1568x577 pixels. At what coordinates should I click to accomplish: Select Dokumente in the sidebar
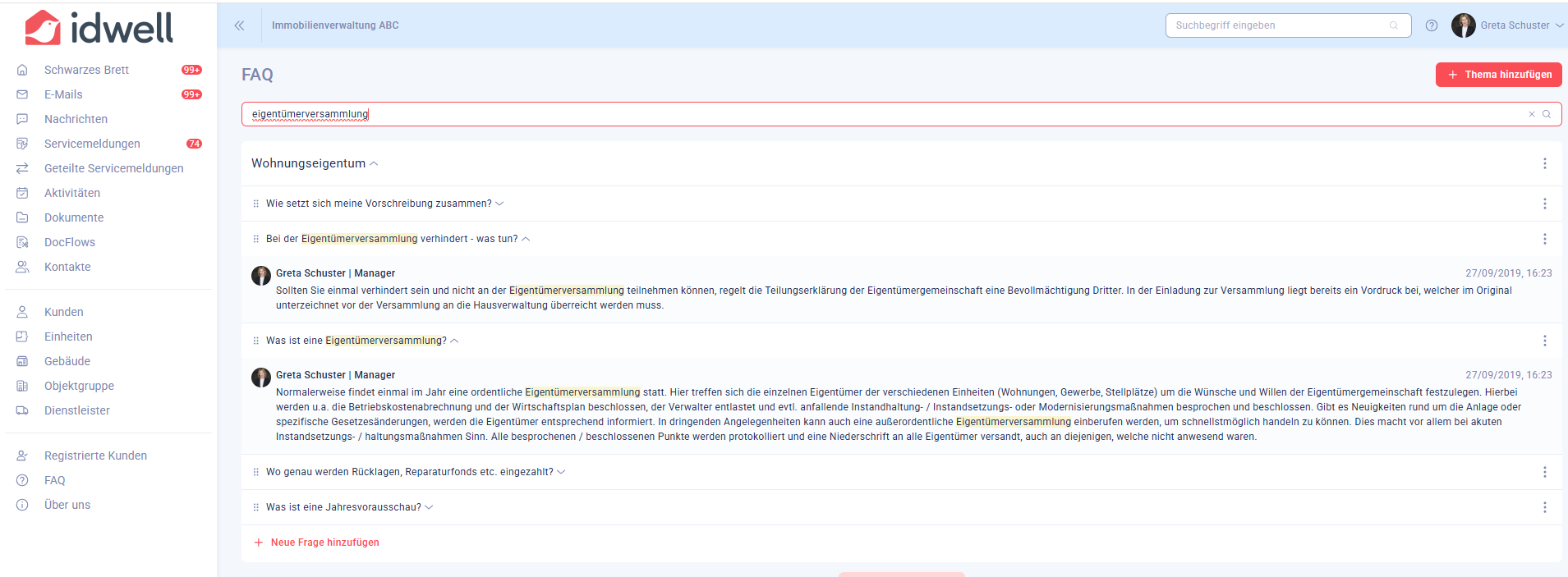(x=74, y=218)
